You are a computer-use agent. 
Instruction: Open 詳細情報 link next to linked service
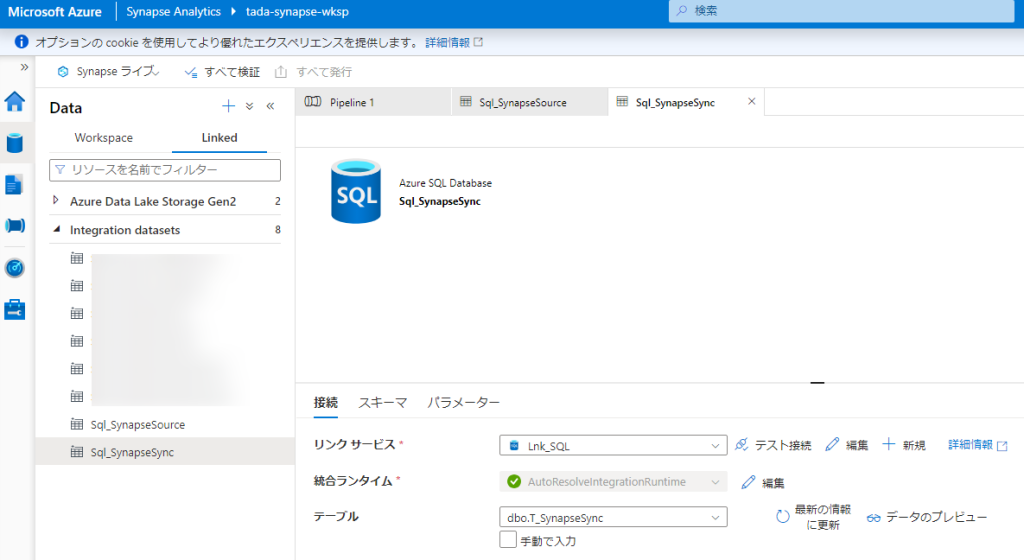pos(978,445)
